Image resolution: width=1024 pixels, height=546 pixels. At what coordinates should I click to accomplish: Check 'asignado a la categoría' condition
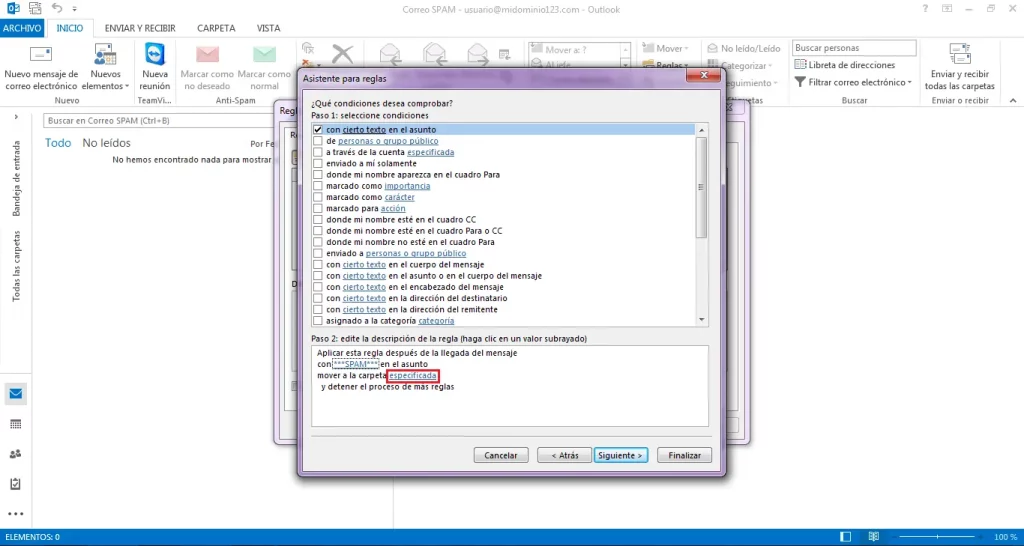tap(318, 321)
